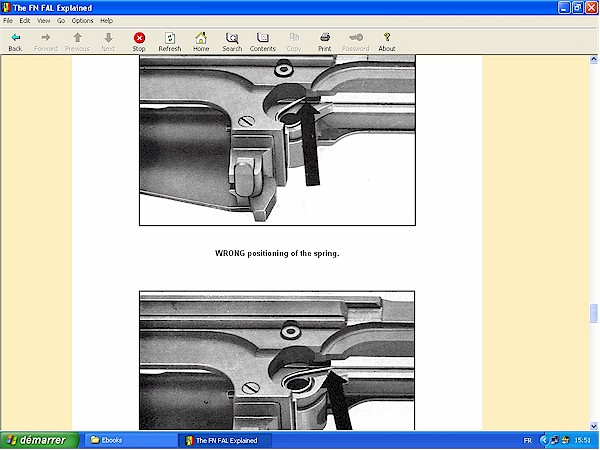Click the scroll-down arrow of the scrollbar
Image resolution: width=600 pixels, height=450 pixels.
point(593,426)
